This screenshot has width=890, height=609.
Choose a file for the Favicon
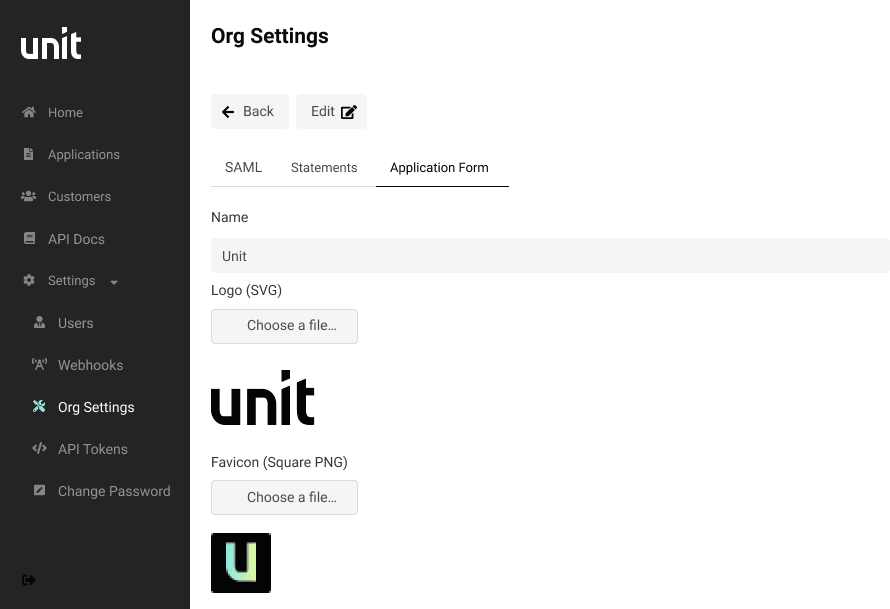pos(284,497)
